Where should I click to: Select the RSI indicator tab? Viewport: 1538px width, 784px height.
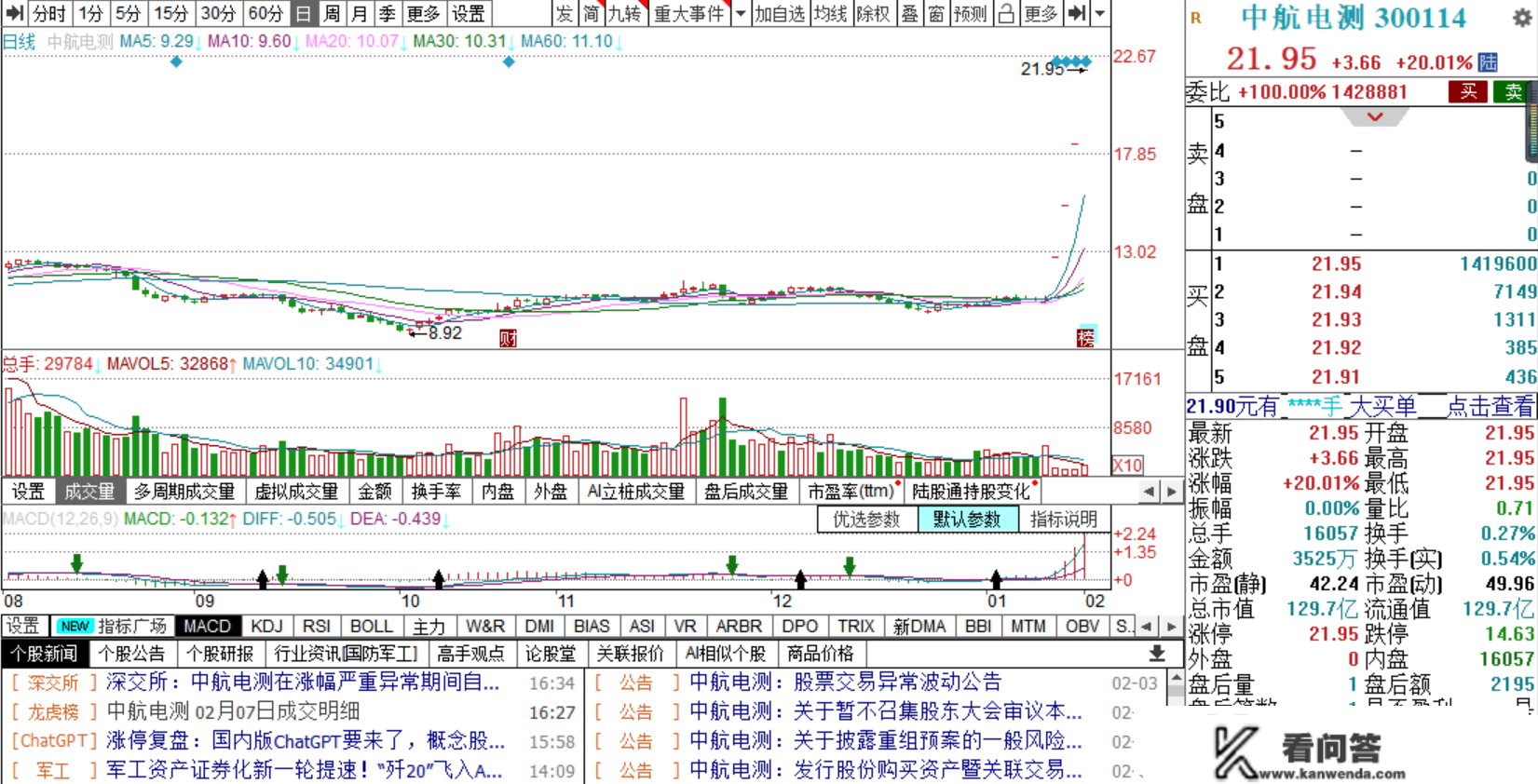click(x=317, y=626)
